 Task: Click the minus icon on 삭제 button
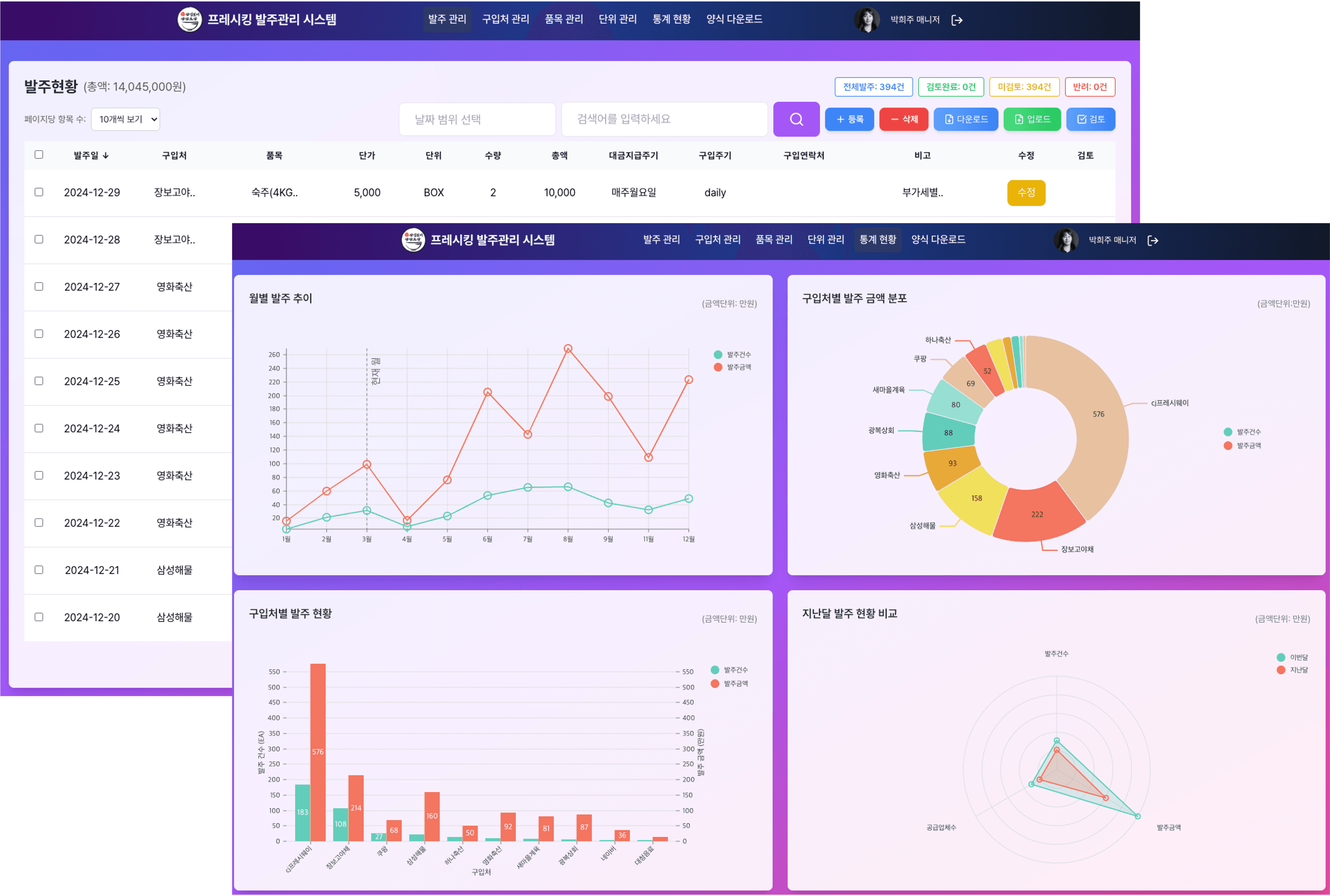[894, 119]
